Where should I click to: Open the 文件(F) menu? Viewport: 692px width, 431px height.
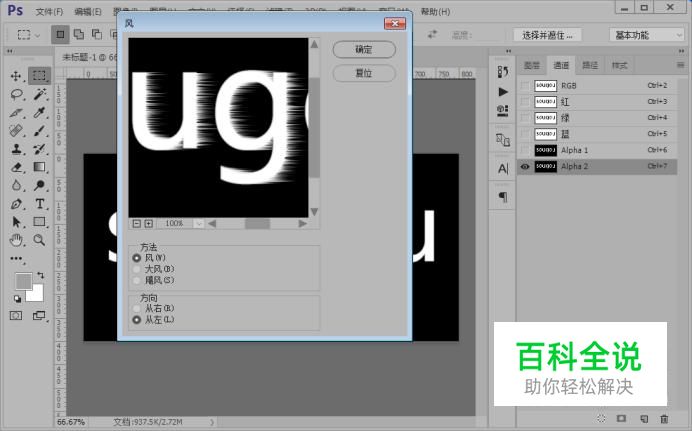(x=49, y=11)
